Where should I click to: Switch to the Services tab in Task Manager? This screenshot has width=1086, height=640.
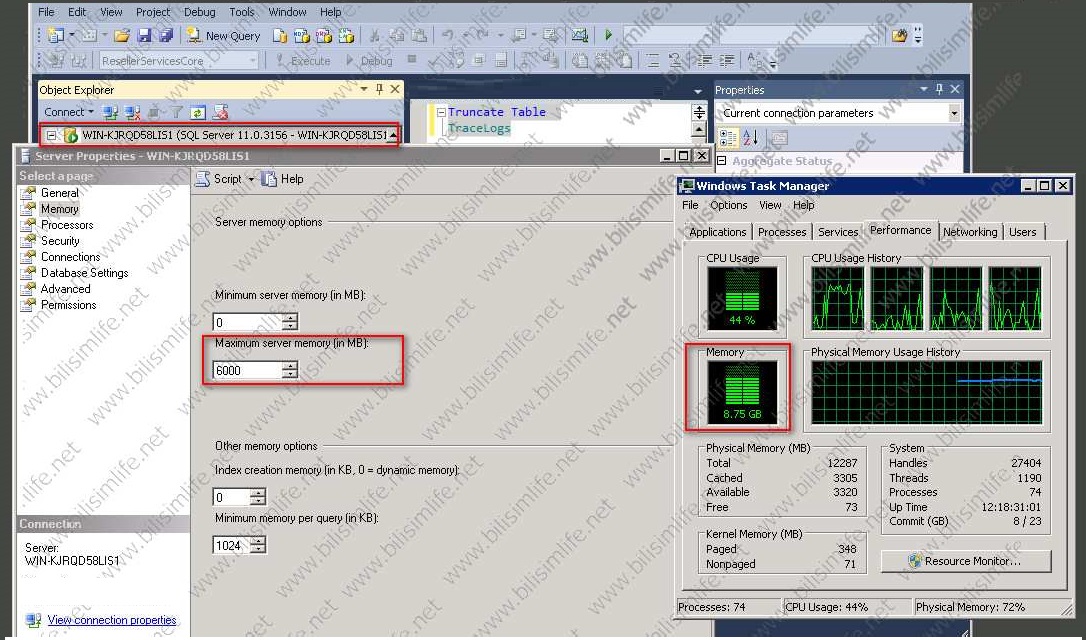(838, 232)
